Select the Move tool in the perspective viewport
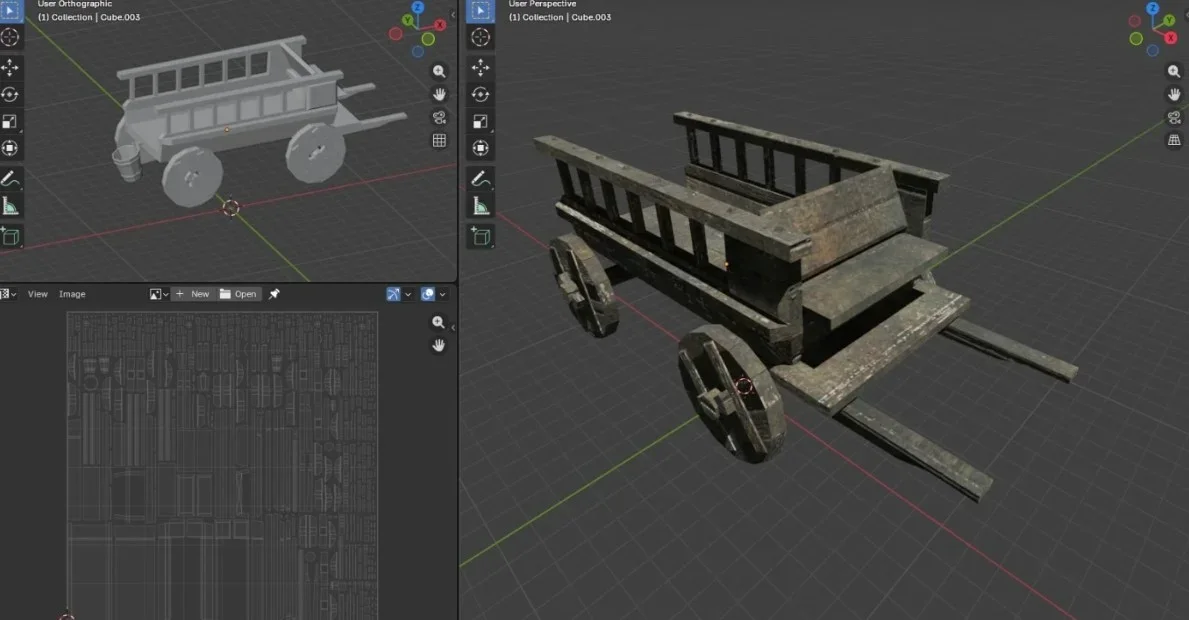 click(481, 67)
